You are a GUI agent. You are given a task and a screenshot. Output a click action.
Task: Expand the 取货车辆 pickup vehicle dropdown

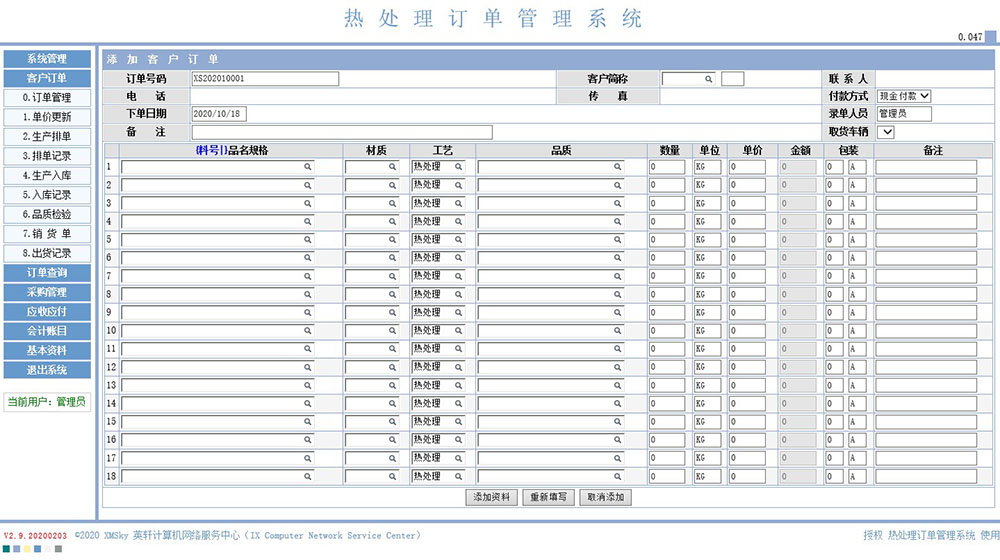(x=886, y=132)
